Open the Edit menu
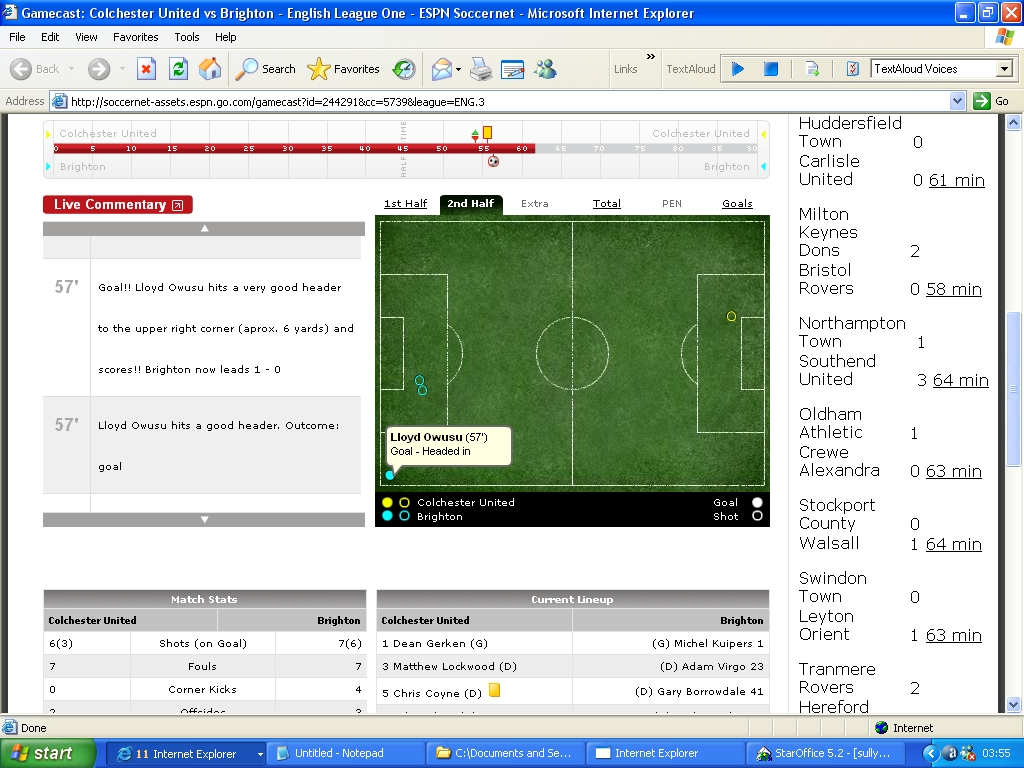The height and width of the screenshot is (768, 1024). coord(50,37)
